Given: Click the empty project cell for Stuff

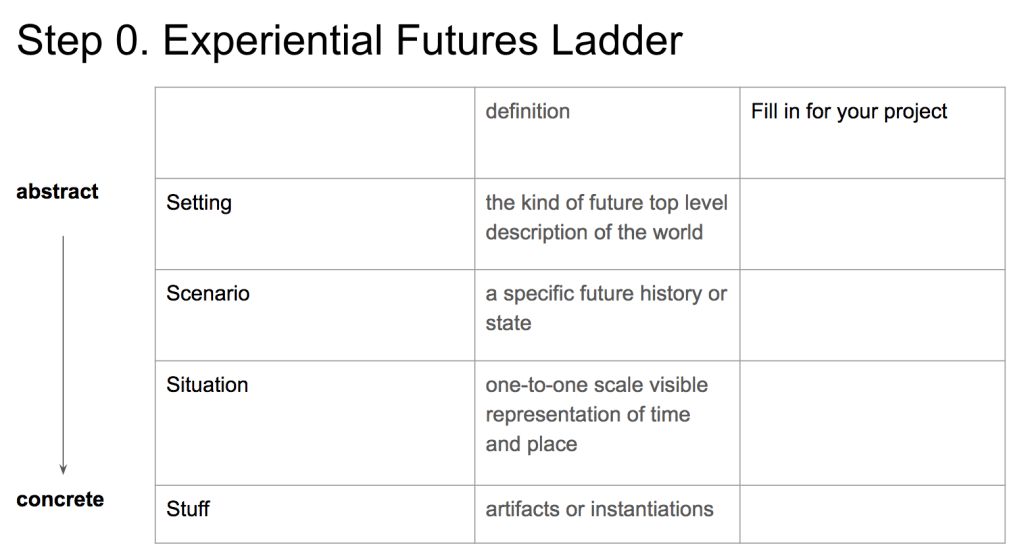Looking at the screenshot, I should [x=872, y=514].
